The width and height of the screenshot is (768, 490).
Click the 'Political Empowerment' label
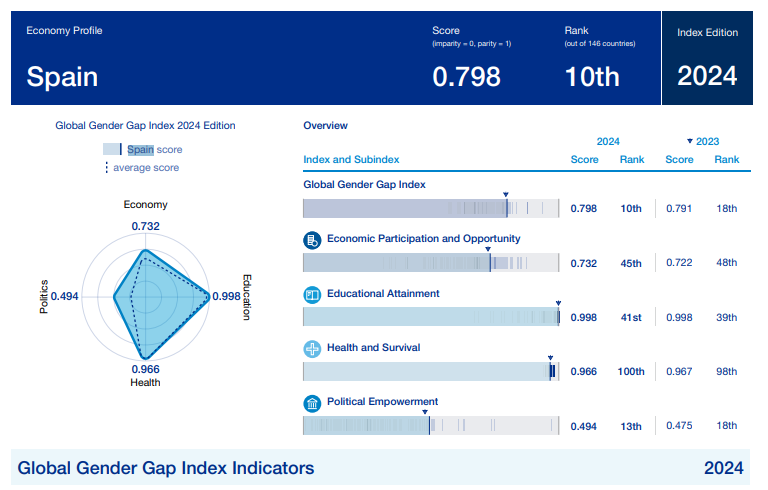coord(383,402)
